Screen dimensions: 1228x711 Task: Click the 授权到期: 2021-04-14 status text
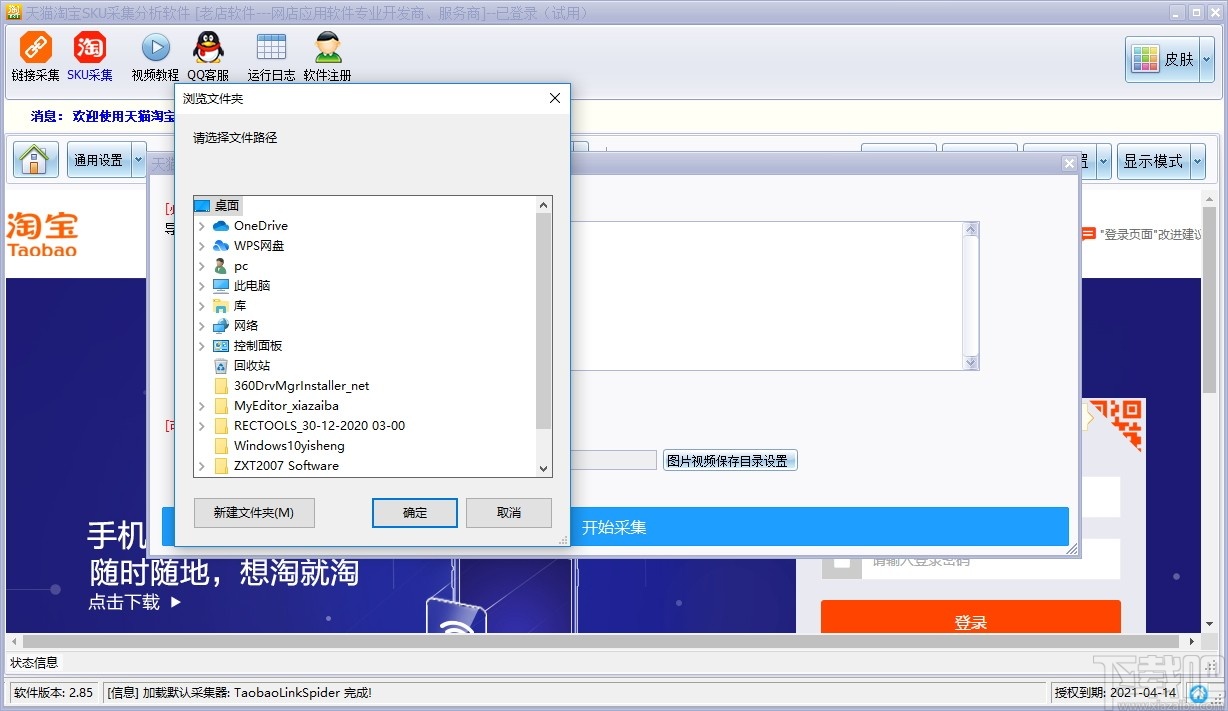1115,692
